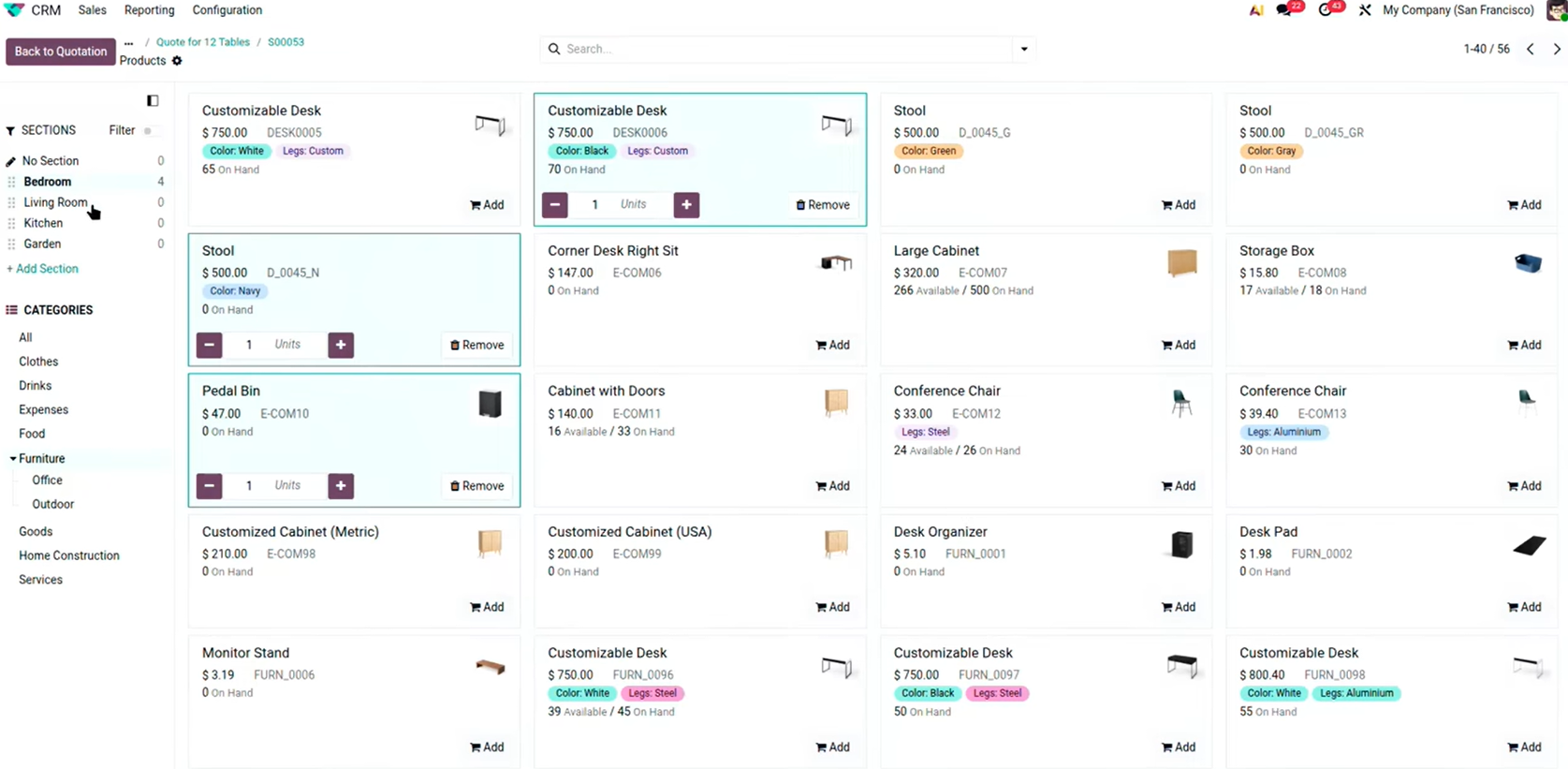Open the My Company (San Francisco) switcher
Image resolution: width=1568 pixels, height=769 pixels.
coord(1458,10)
